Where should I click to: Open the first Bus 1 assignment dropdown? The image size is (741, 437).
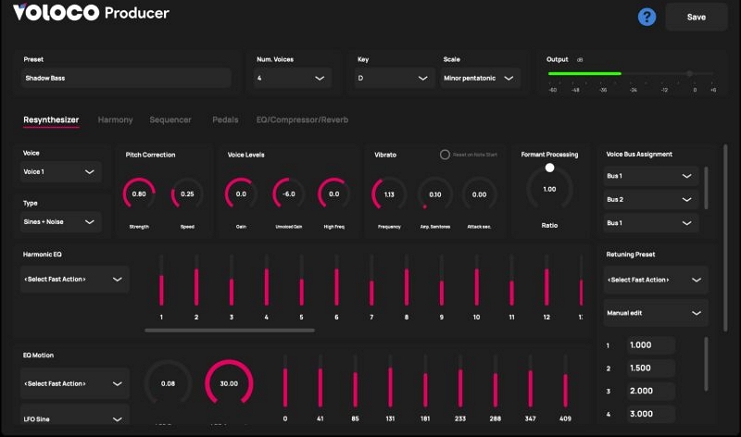[x=651, y=176]
